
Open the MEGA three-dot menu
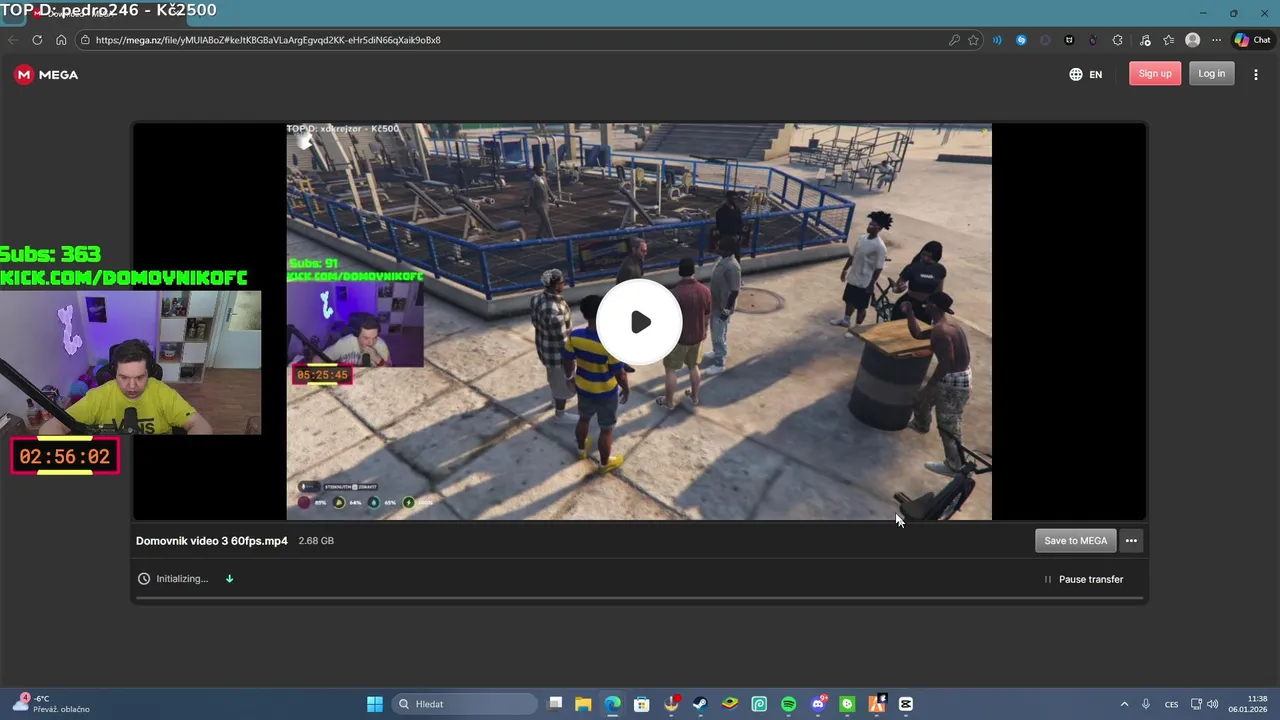1255,74
